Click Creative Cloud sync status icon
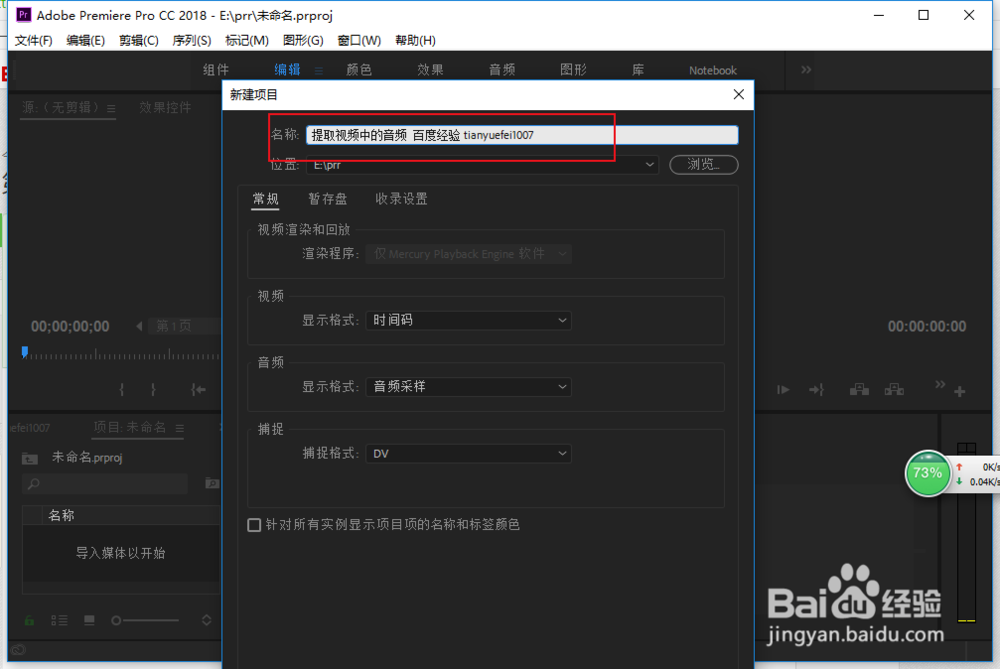 (x=18, y=650)
